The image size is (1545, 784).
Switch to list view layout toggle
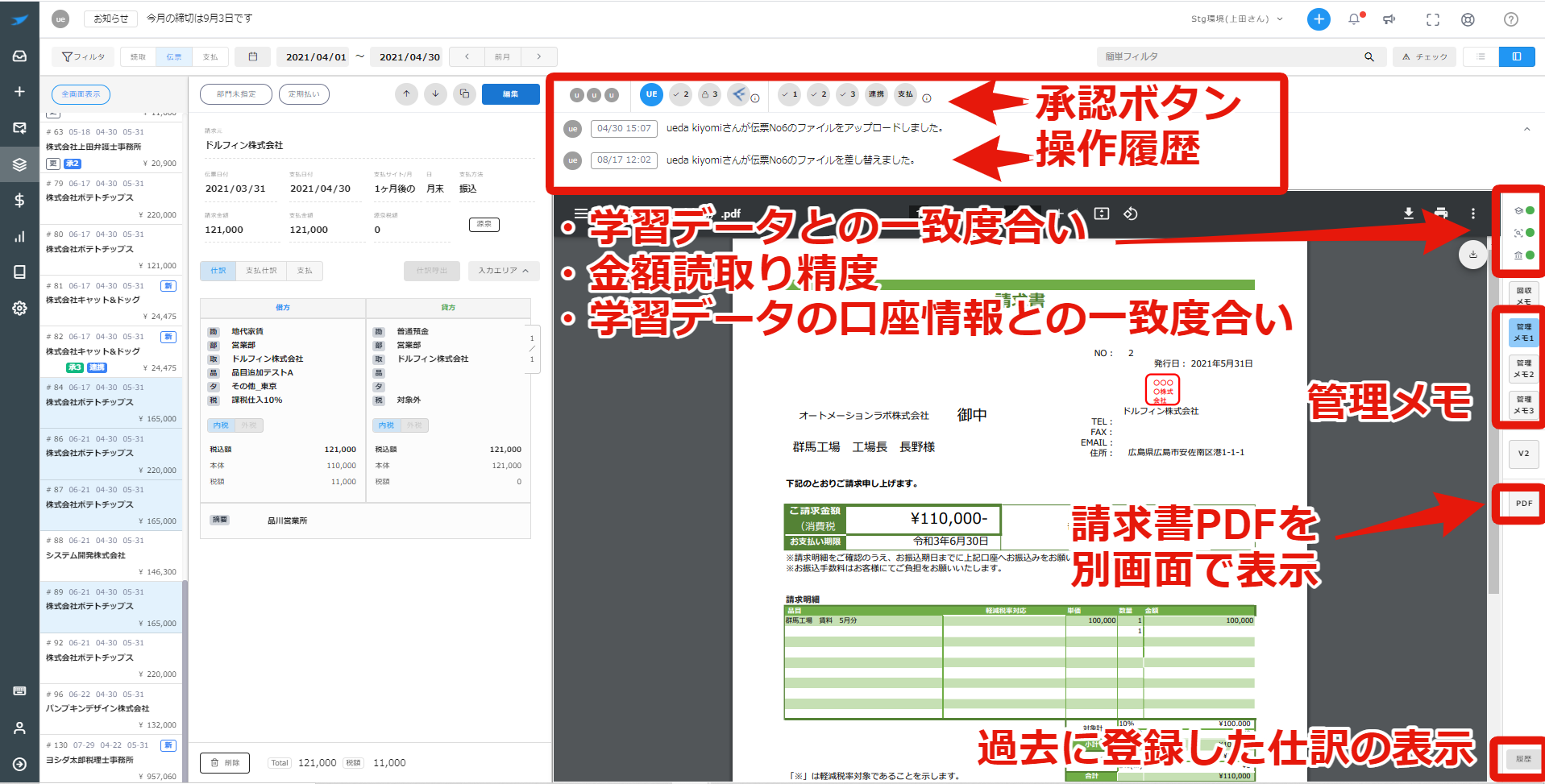pyautogui.click(x=1481, y=56)
